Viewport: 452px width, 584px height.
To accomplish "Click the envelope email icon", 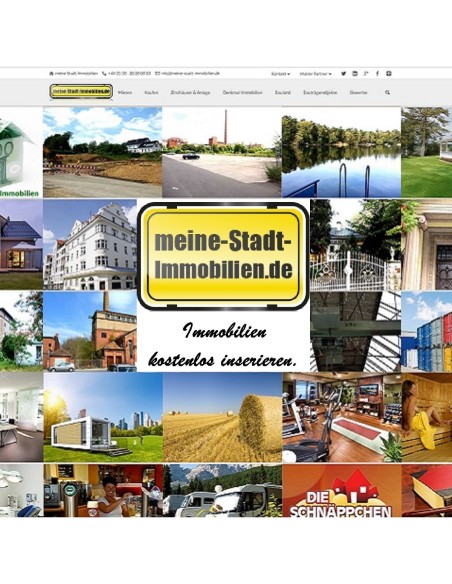I will click(x=157, y=74).
